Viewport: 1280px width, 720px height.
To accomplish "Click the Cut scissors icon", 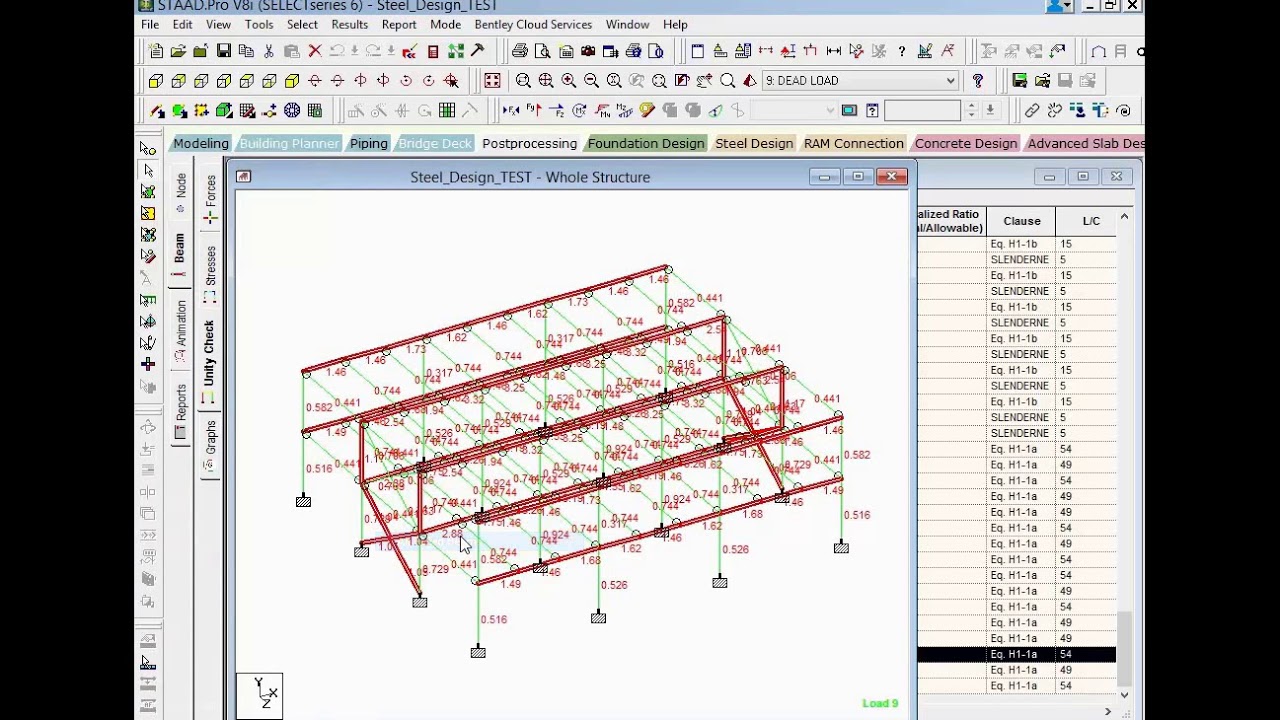I will [x=268, y=51].
